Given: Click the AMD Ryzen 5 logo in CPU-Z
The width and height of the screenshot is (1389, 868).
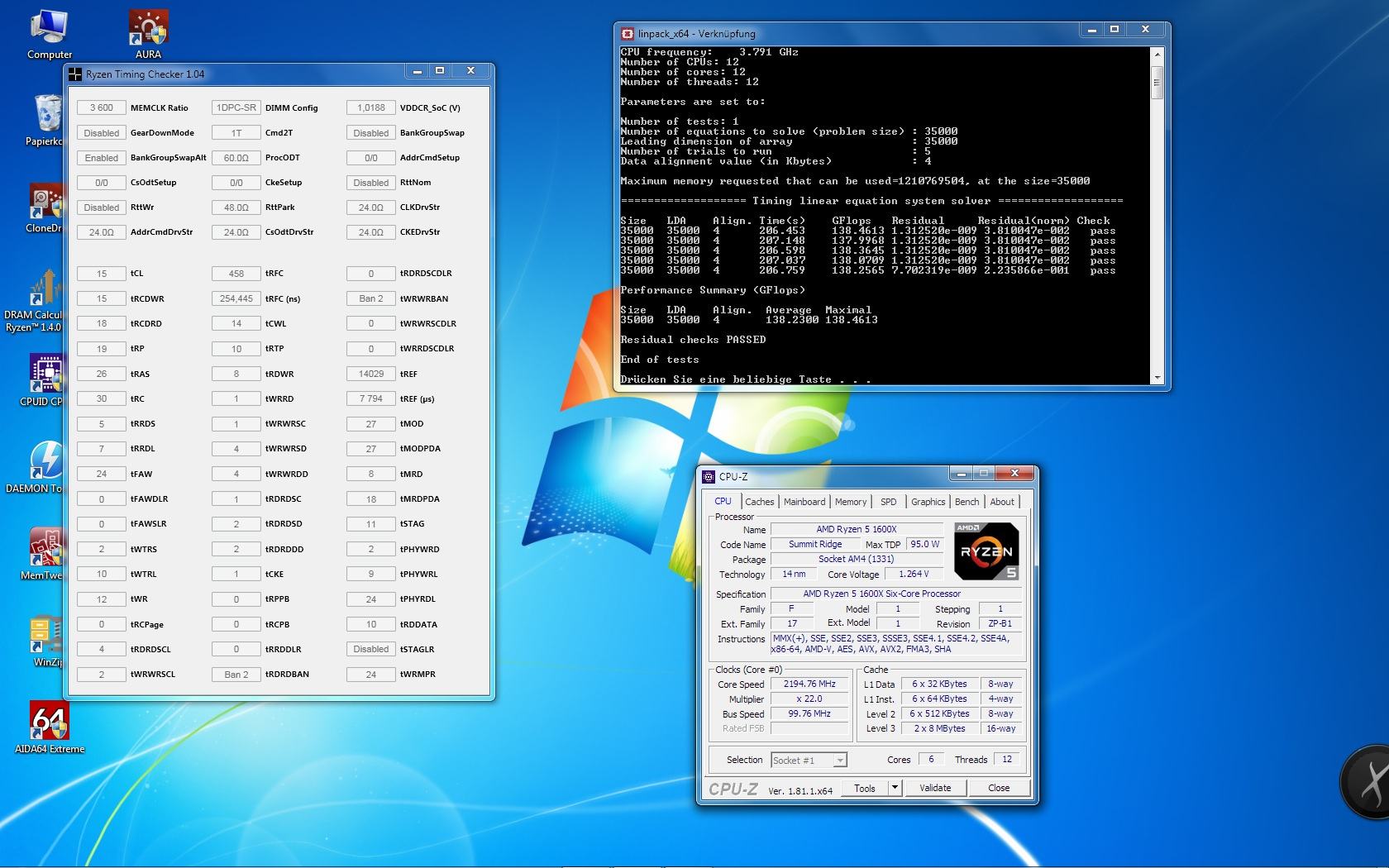Looking at the screenshot, I should point(986,551).
